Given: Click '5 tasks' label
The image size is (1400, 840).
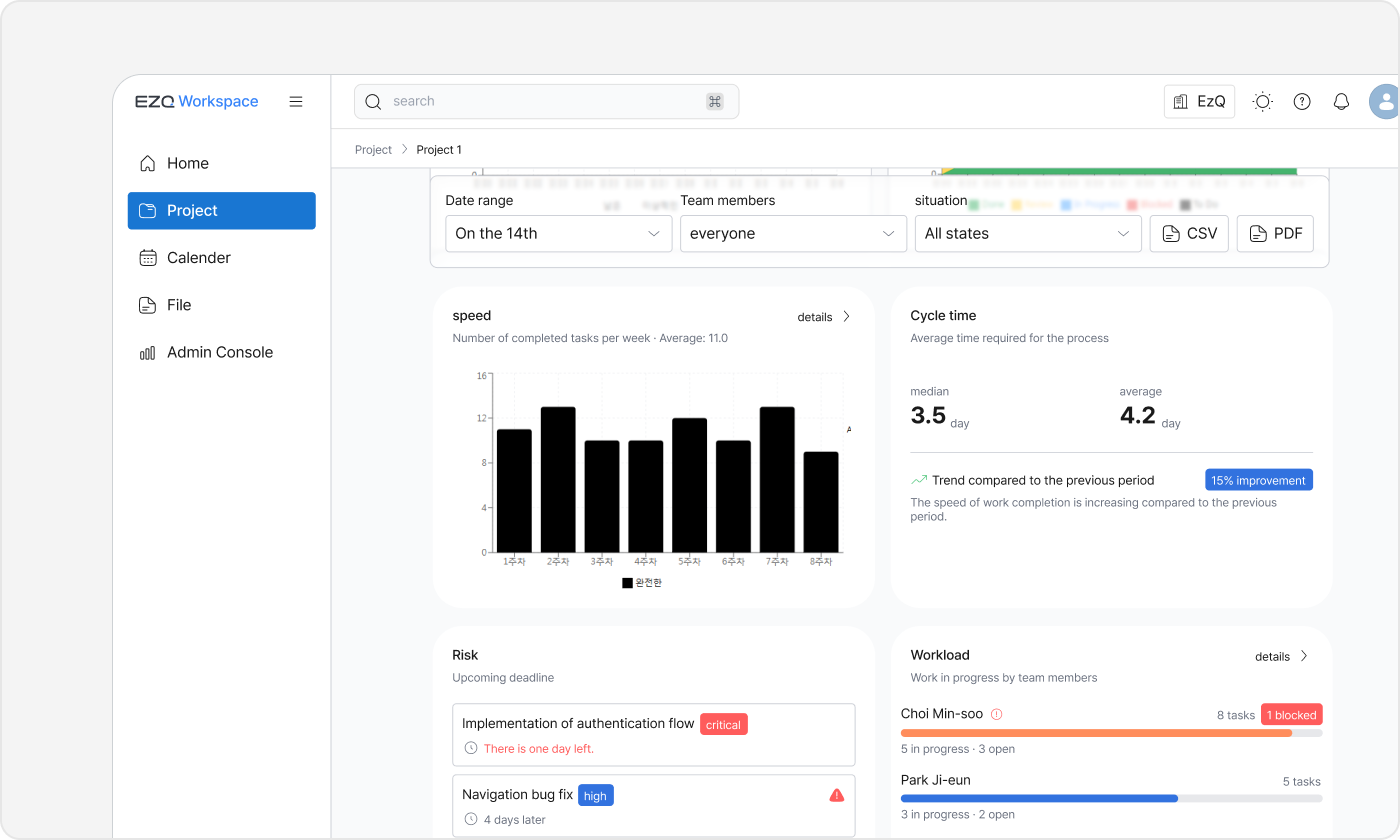Looking at the screenshot, I should (x=1302, y=781).
